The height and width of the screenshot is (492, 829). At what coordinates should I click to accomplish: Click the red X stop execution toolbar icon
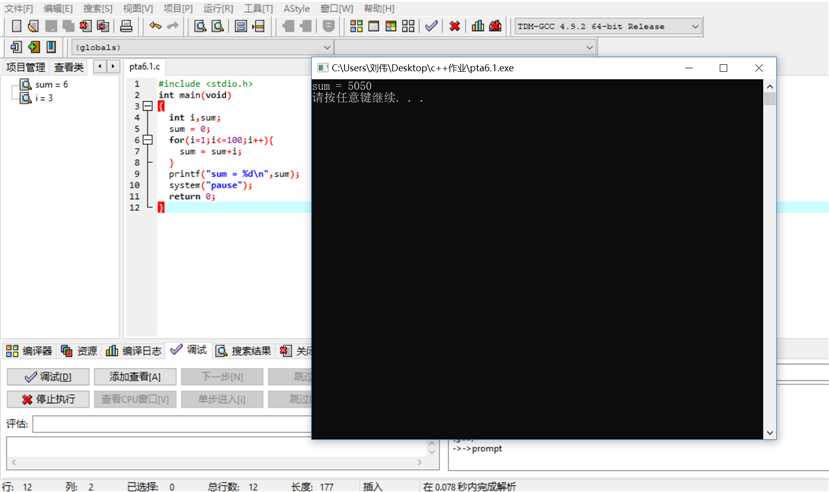[454, 26]
